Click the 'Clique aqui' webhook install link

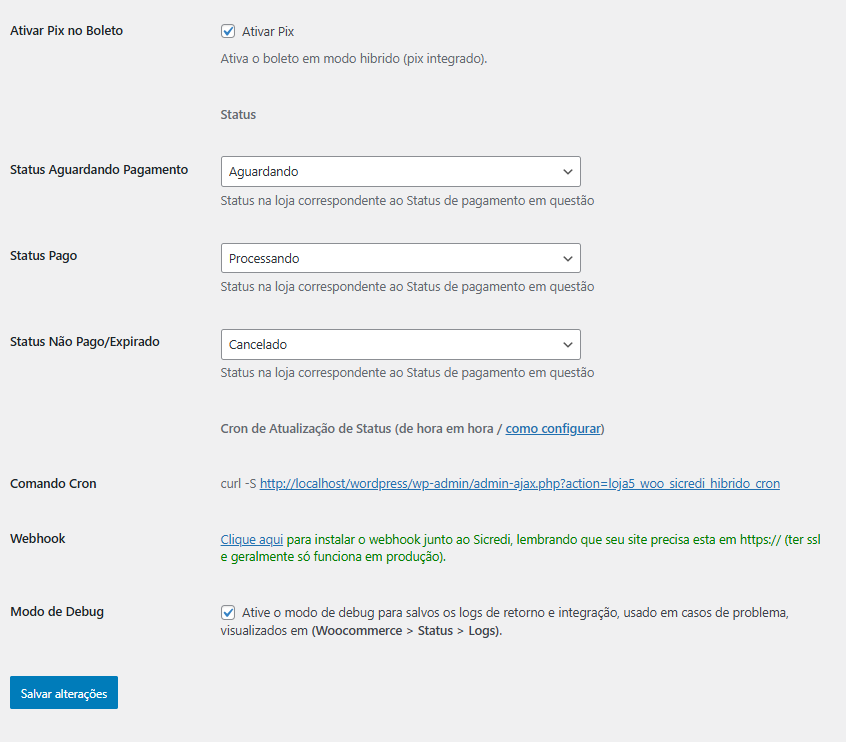[x=252, y=539]
